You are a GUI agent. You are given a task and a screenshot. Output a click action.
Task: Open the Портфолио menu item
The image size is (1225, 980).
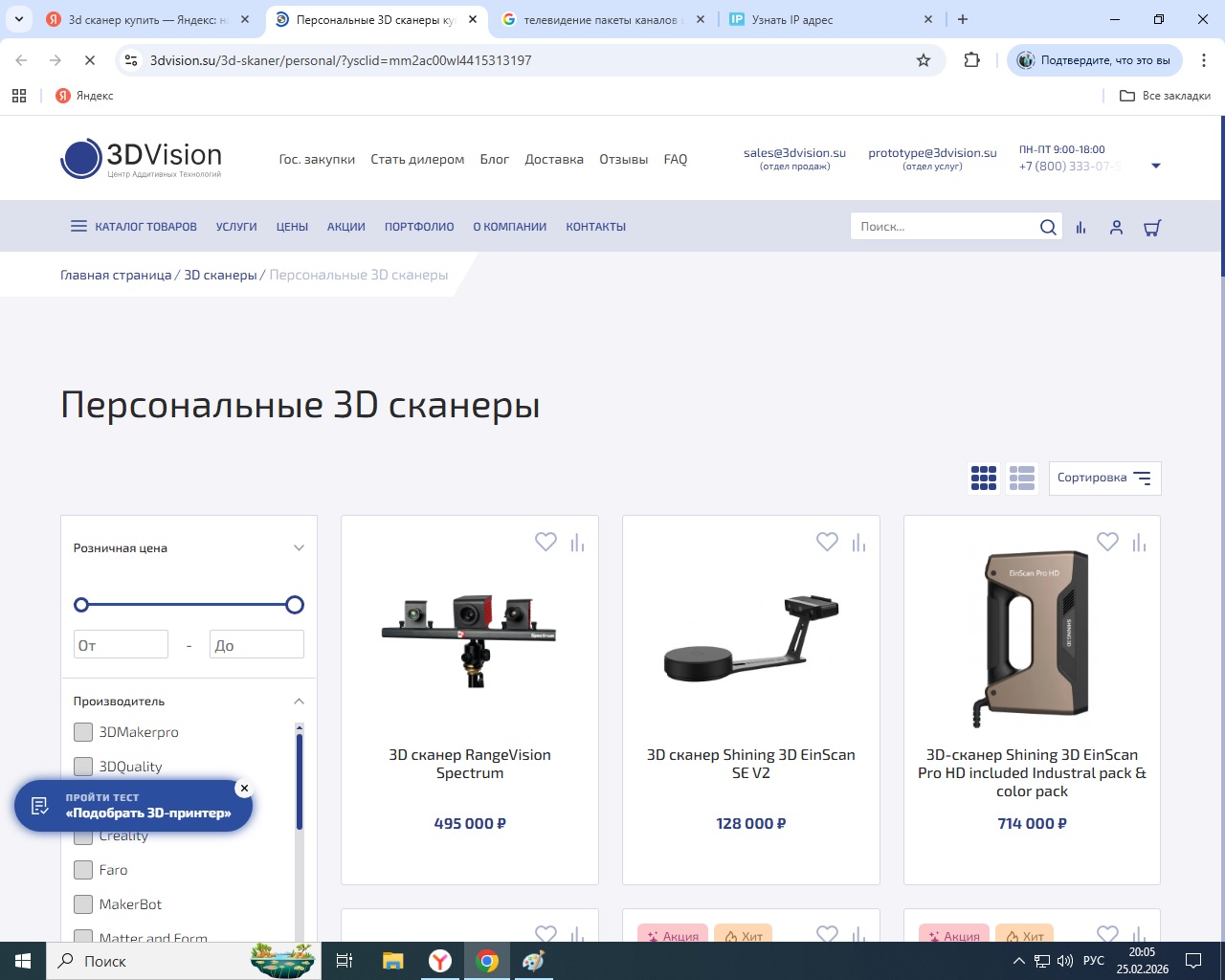click(419, 227)
